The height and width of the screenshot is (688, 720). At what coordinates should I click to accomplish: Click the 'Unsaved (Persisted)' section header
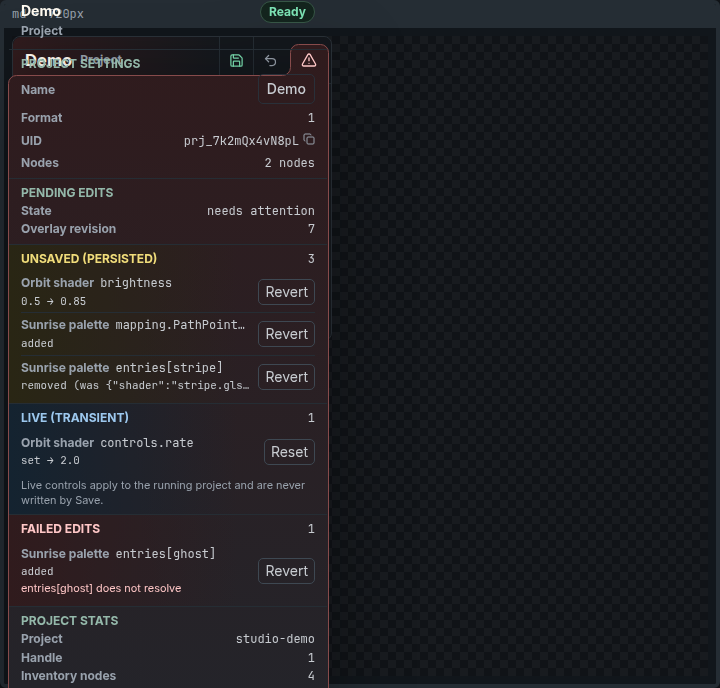[89, 259]
